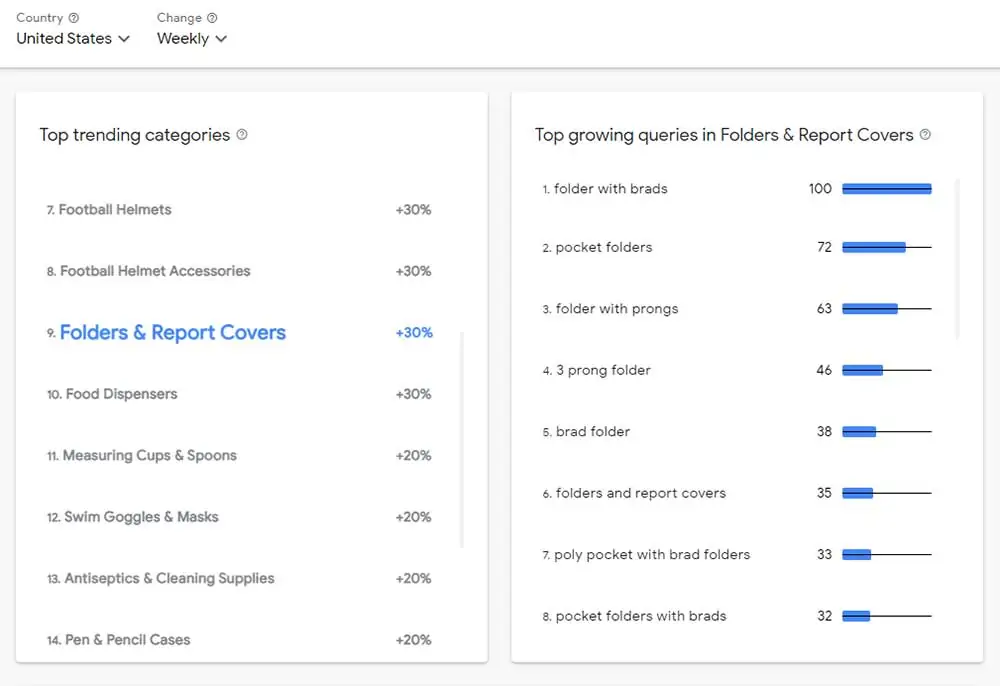1000x686 pixels.
Task: Select Football Helmets category
Action: [115, 210]
